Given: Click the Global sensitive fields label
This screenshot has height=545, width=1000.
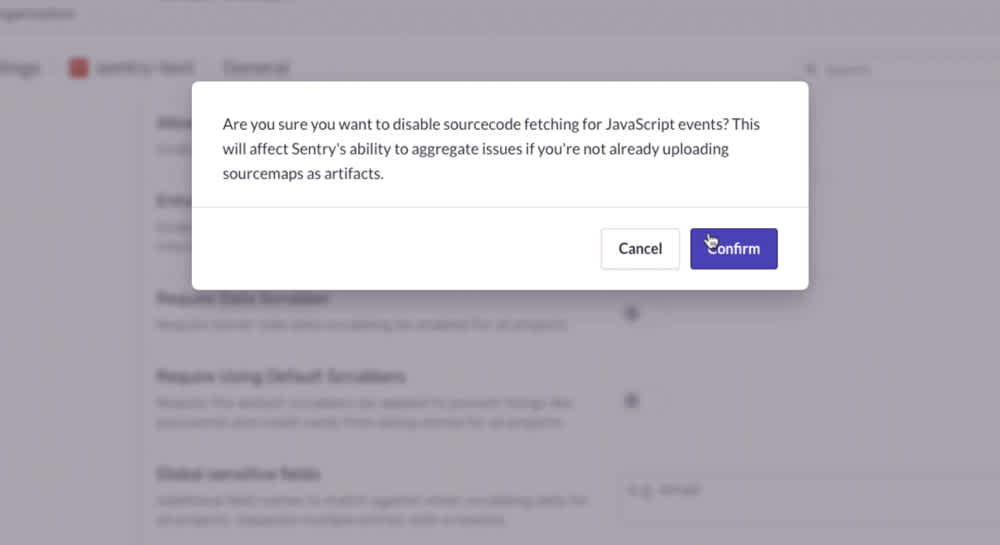Looking at the screenshot, I should pos(239,474).
